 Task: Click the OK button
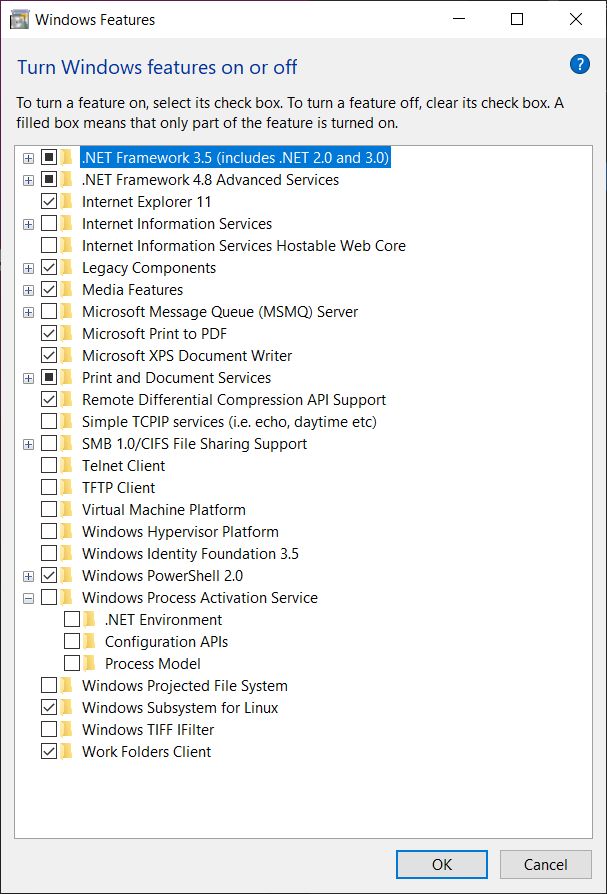pyautogui.click(x=442, y=865)
